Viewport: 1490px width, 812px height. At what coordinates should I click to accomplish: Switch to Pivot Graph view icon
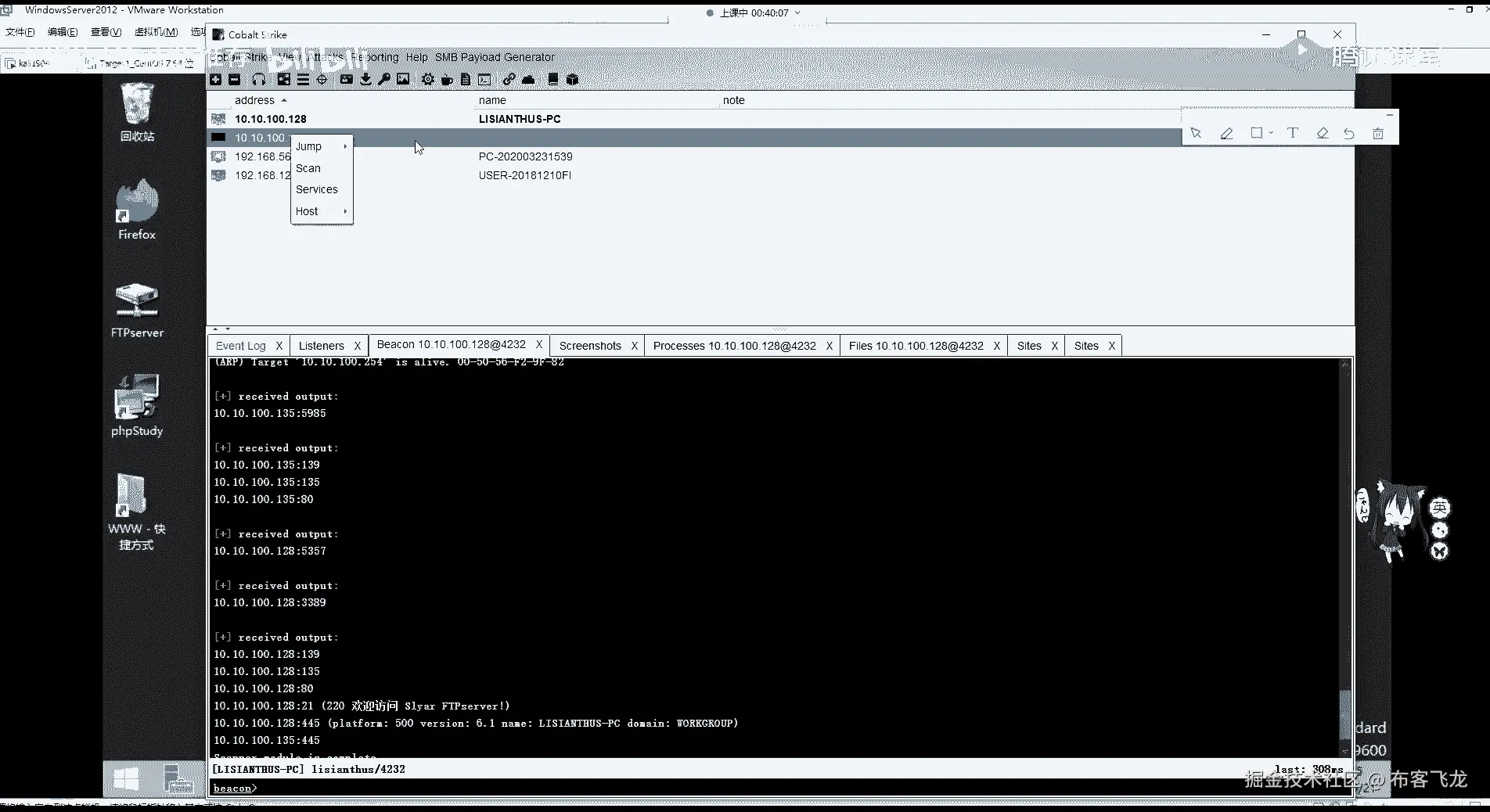pyautogui.click(x=283, y=79)
